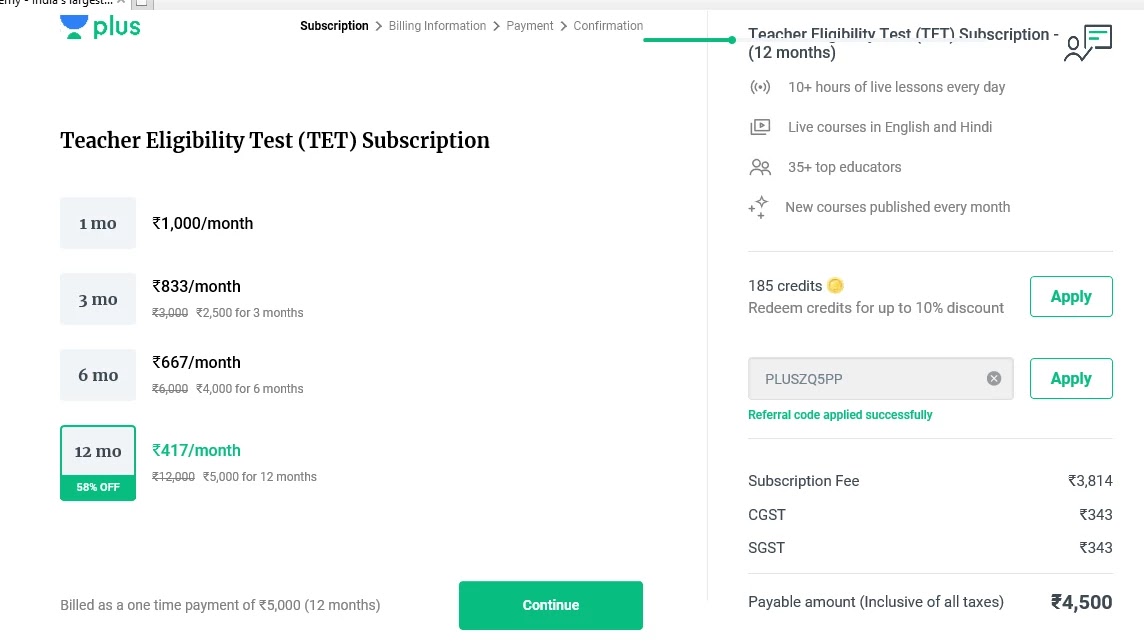Select the 12 mo plan option

pos(98,452)
